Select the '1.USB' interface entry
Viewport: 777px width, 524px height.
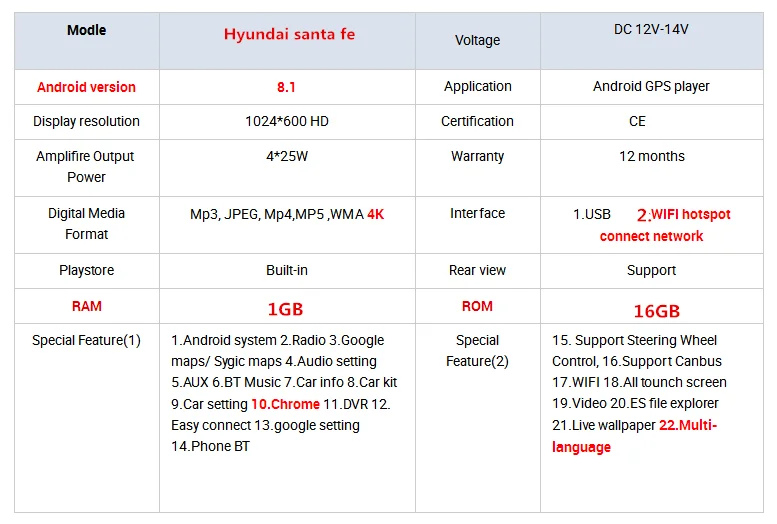[x=592, y=214]
